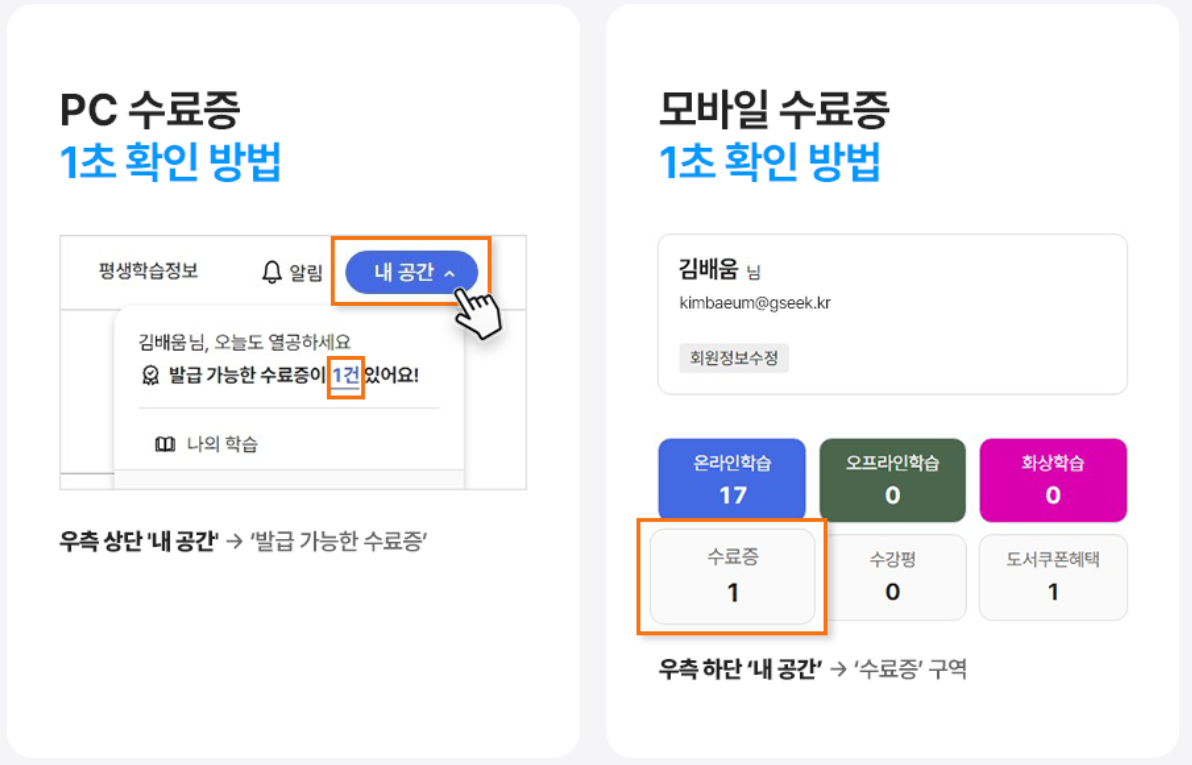Open the magenta 화상학습 0 tile
Image resolution: width=1192 pixels, height=765 pixels.
1053,480
